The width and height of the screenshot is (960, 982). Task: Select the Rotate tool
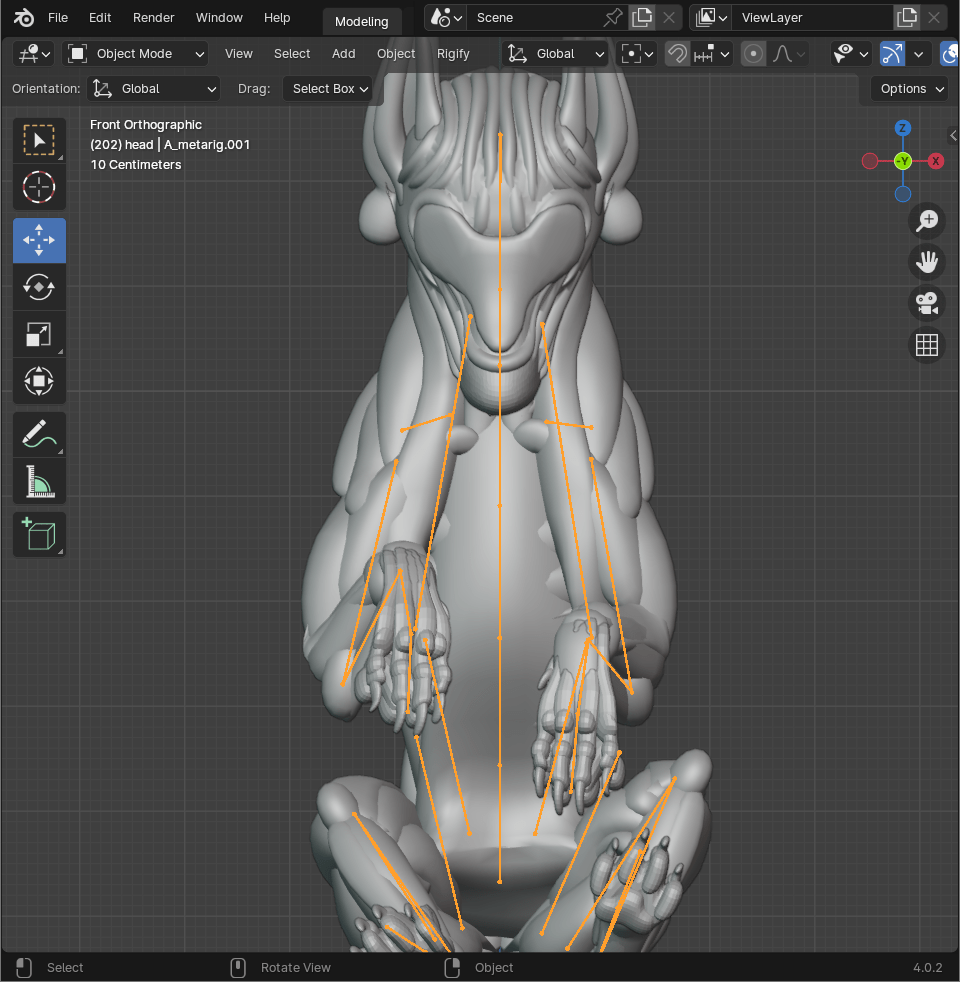[x=39, y=287]
